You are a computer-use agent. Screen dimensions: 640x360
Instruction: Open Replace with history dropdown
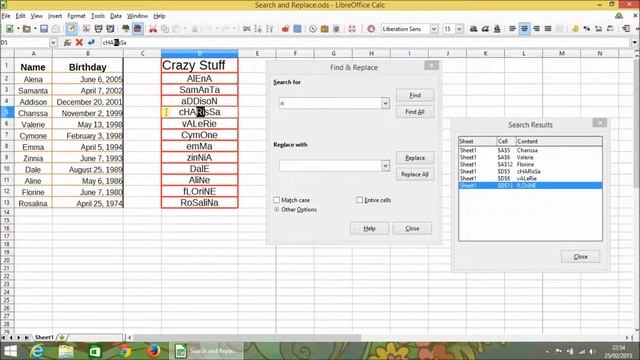click(x=385, y=166)
